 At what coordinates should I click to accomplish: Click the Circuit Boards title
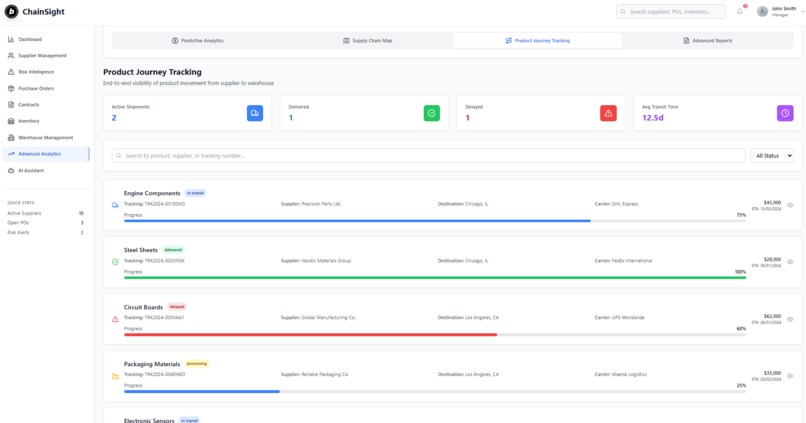tap(143, 307)
